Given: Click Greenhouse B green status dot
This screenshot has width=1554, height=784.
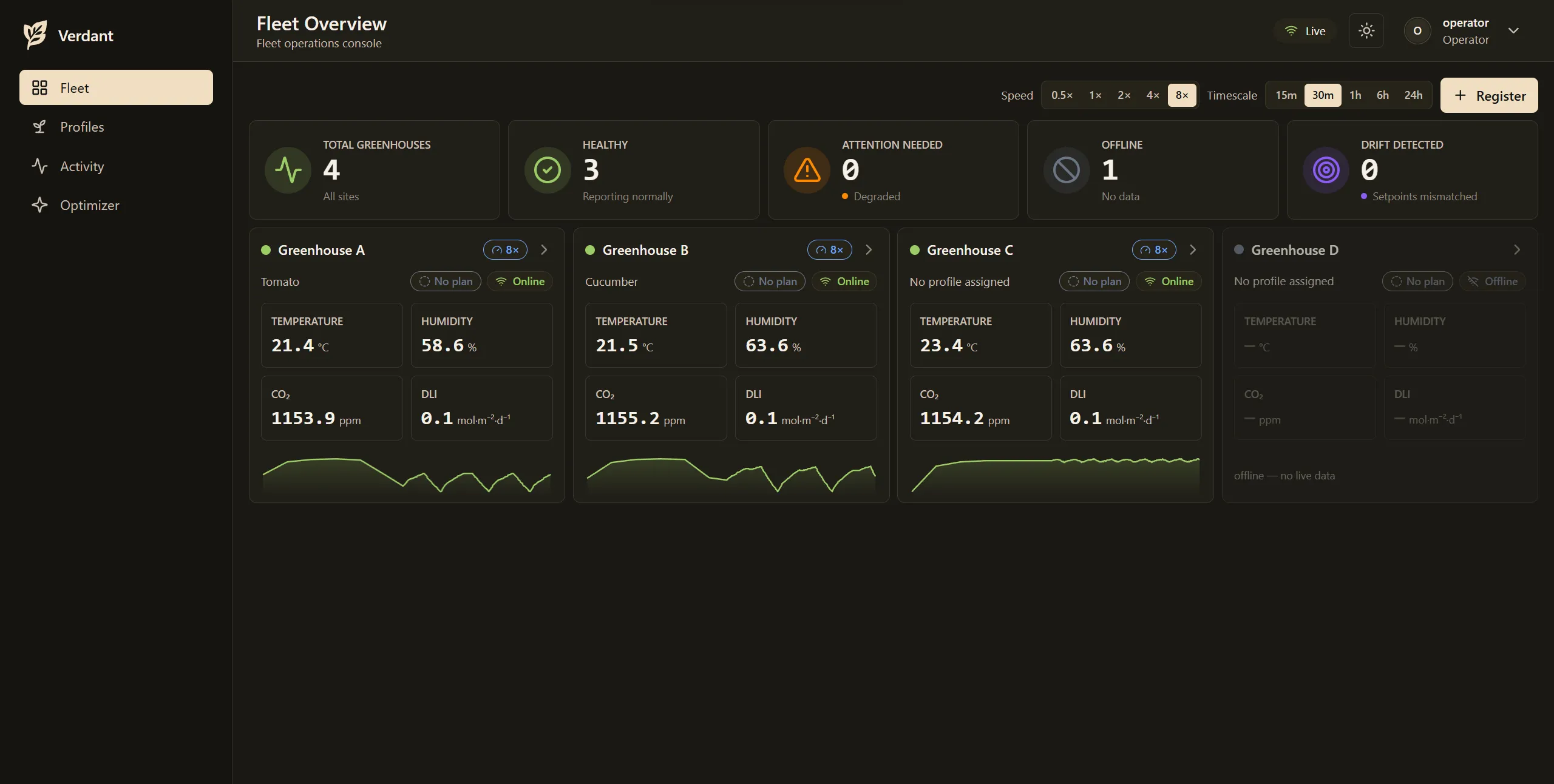Looking at the screenshot, I should (x=589, y=250).
